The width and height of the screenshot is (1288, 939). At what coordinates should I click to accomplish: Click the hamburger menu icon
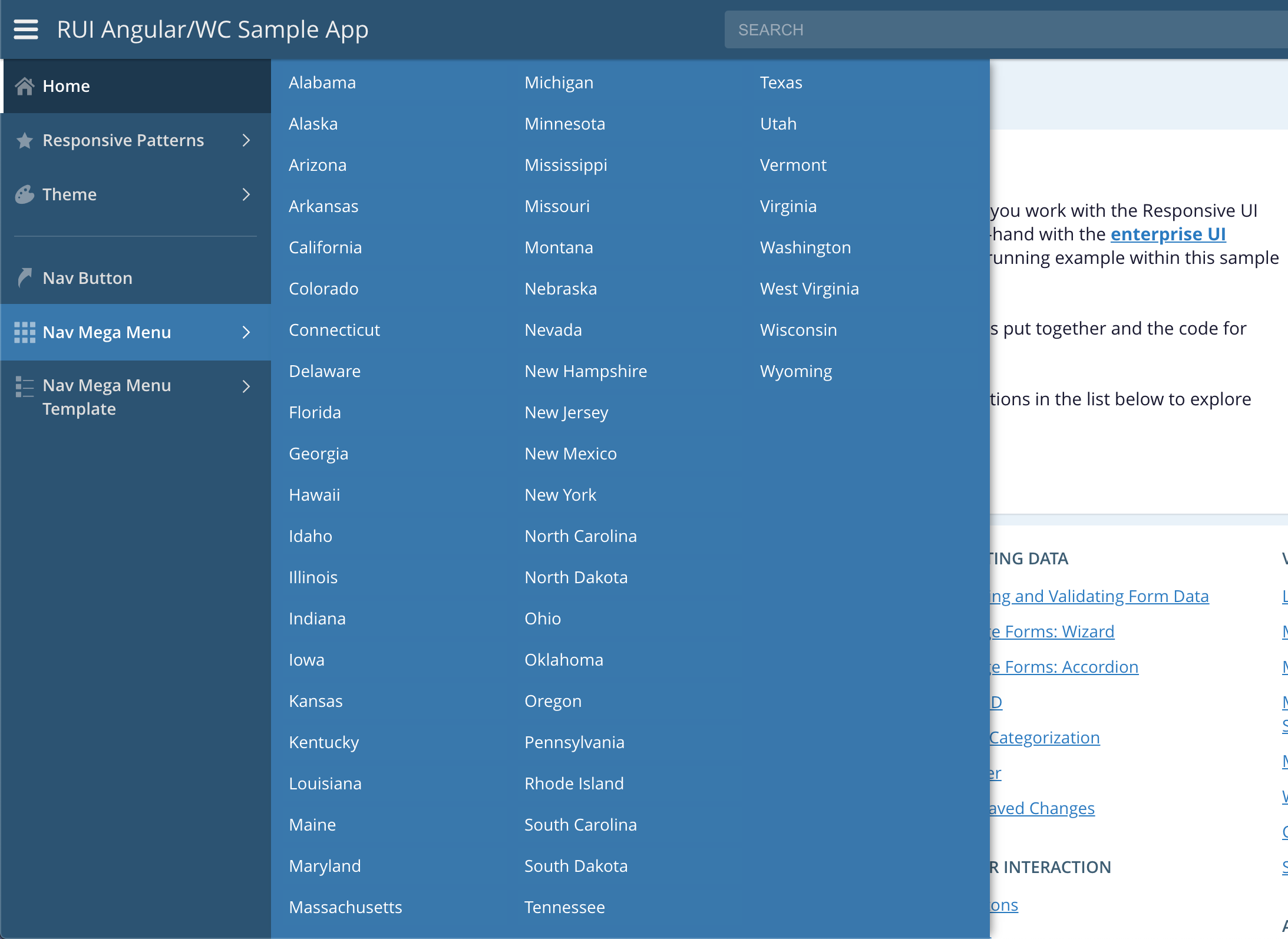pyautogui.click(x=26, y=29)
